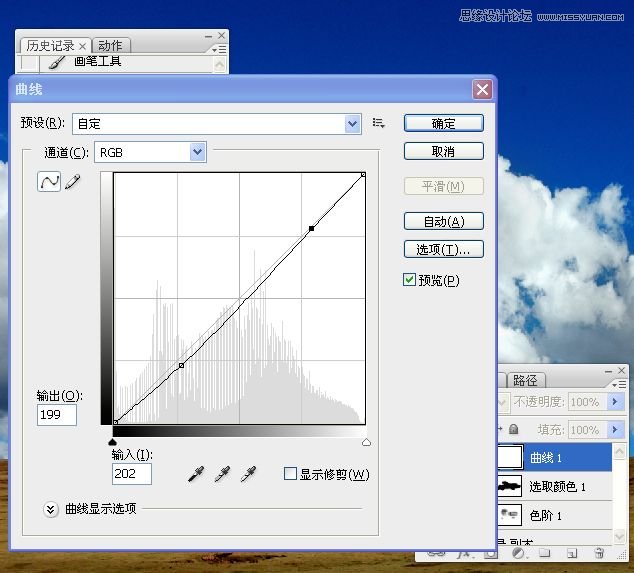The width and height of the screenshot is (634, 573).
Task: Click the Selective Color 1 mask thumbnail
Action: (x=509, y=486)
